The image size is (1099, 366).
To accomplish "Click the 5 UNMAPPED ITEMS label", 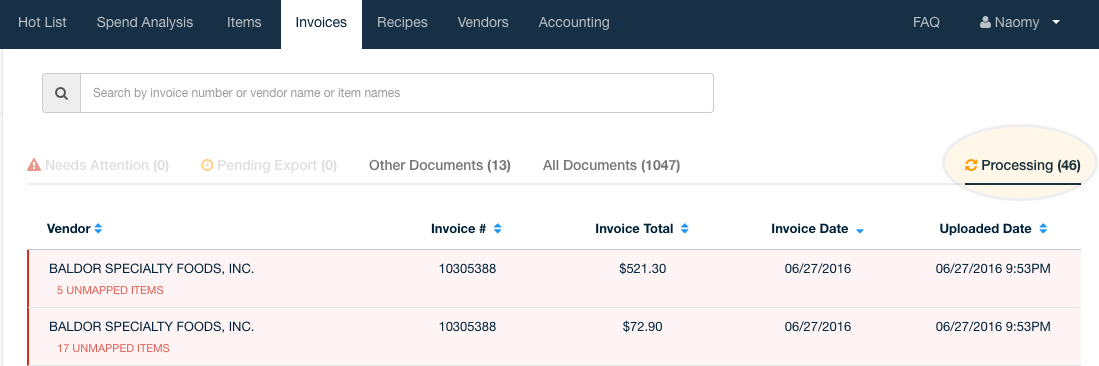I will 110,290.
